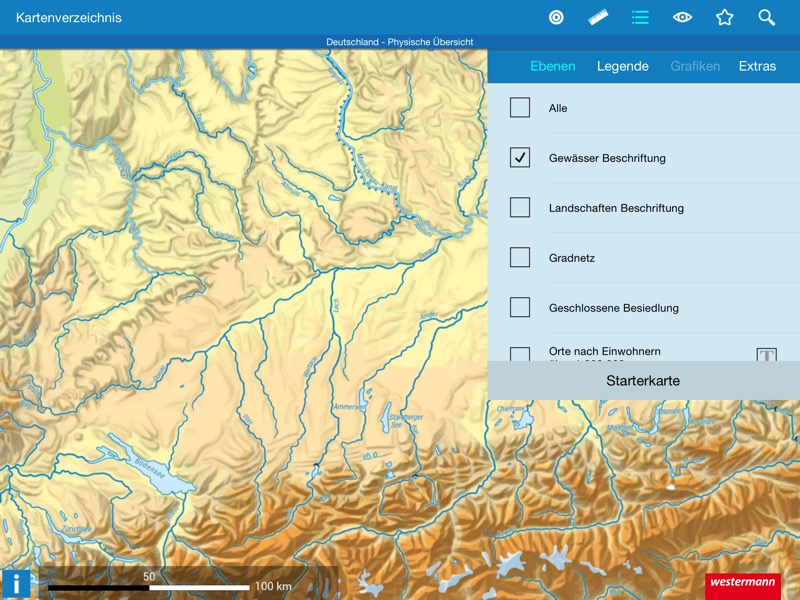The width and height of the screenshot is (800, 600).
Task: Open favorites with the star icon
Action: point(725,17)
